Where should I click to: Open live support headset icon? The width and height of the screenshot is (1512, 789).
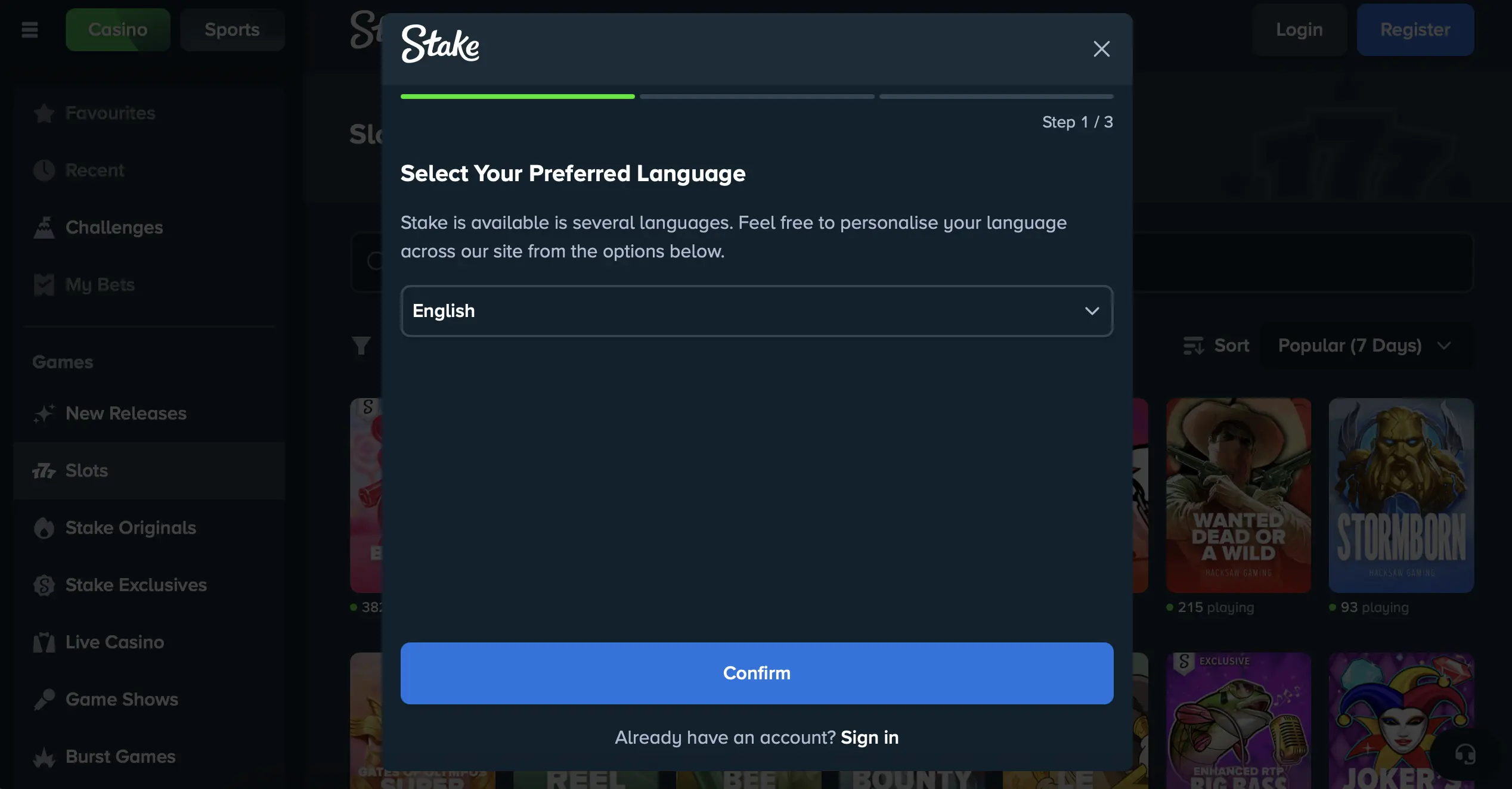point(1464,754)
